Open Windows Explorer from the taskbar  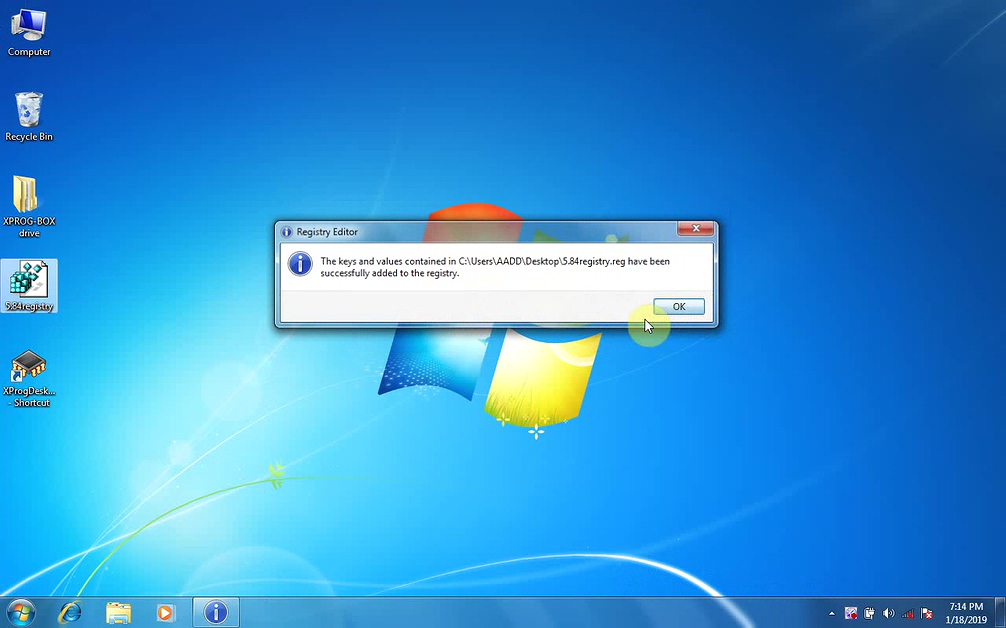(118, 613)
